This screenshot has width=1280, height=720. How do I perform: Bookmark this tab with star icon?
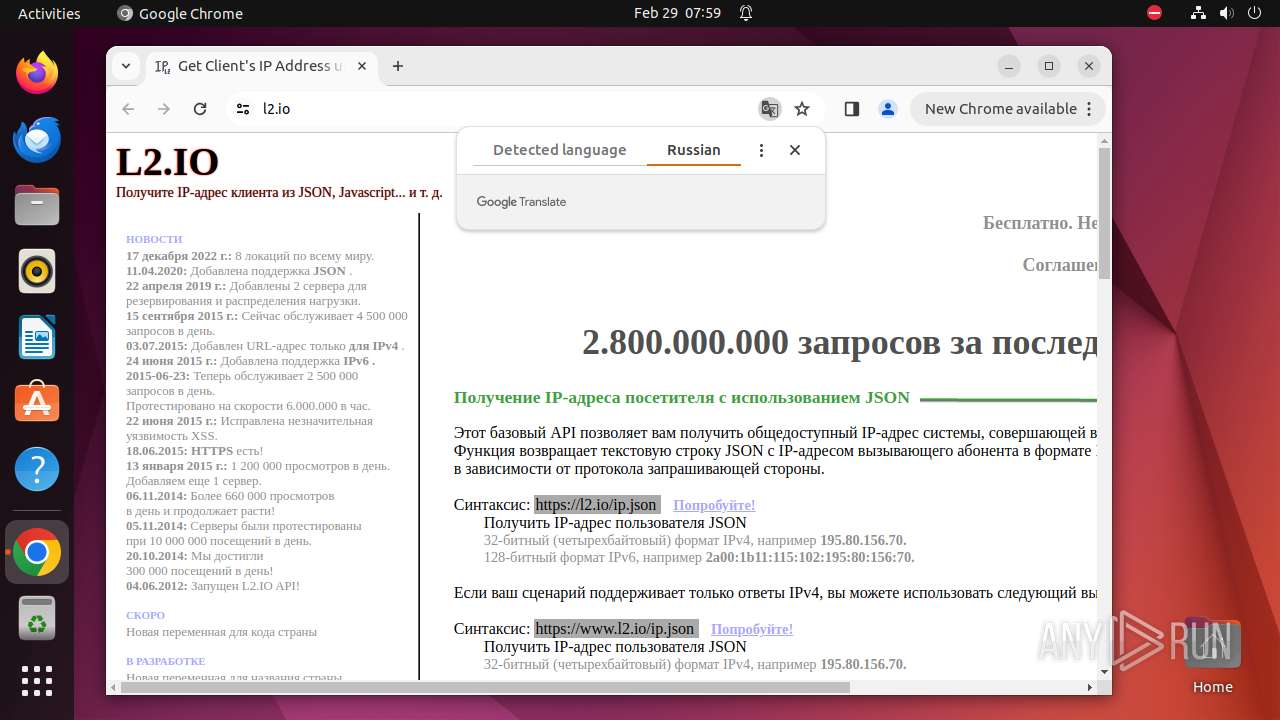click(x=802, y=109)
